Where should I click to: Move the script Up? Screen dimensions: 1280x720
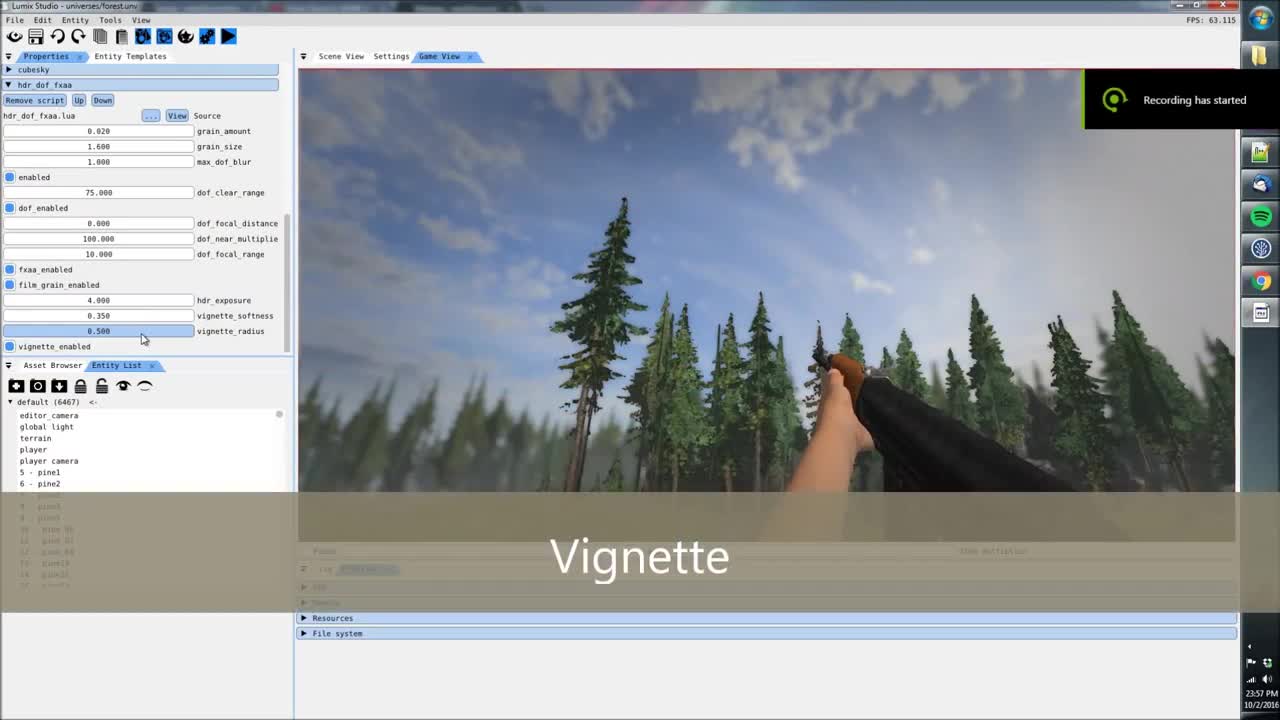(79, 100)
